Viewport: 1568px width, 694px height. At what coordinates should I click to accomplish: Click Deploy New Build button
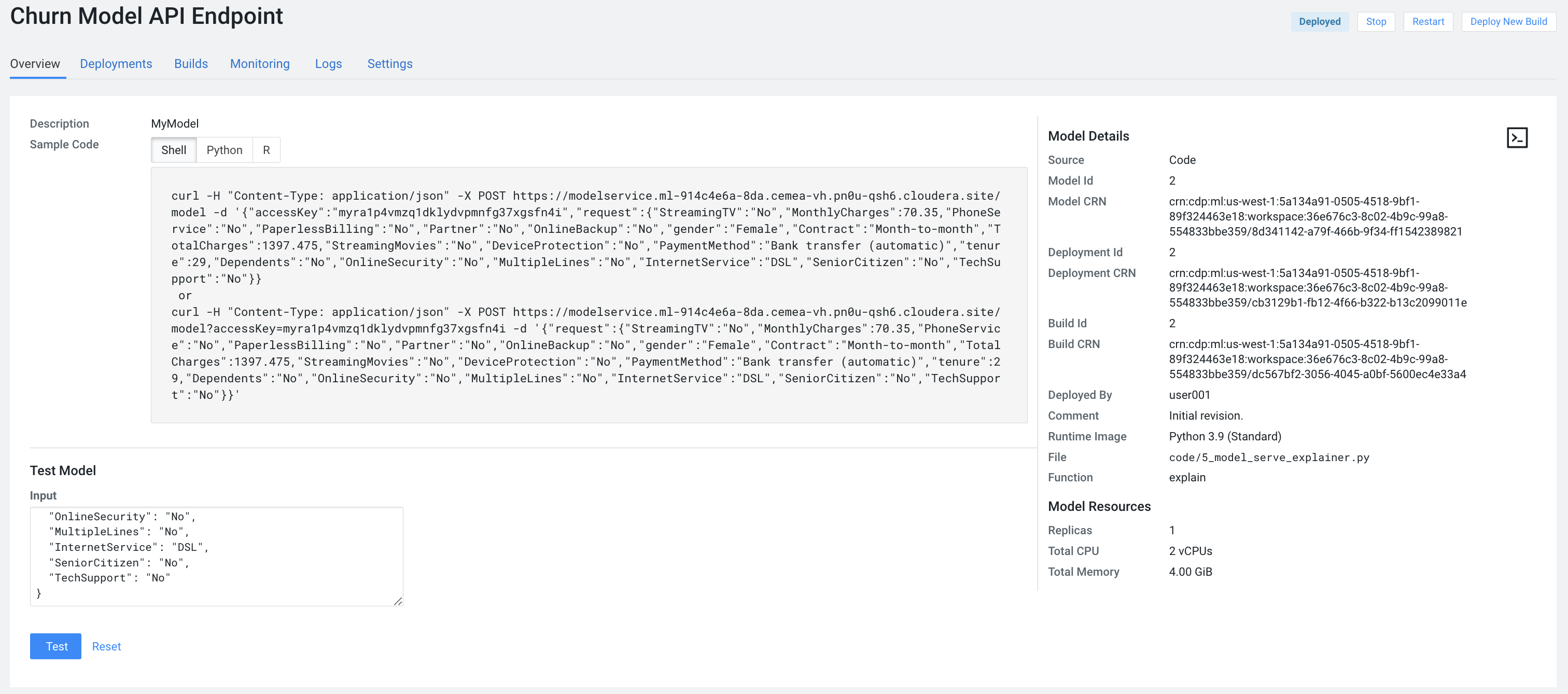pos(1508,22)
